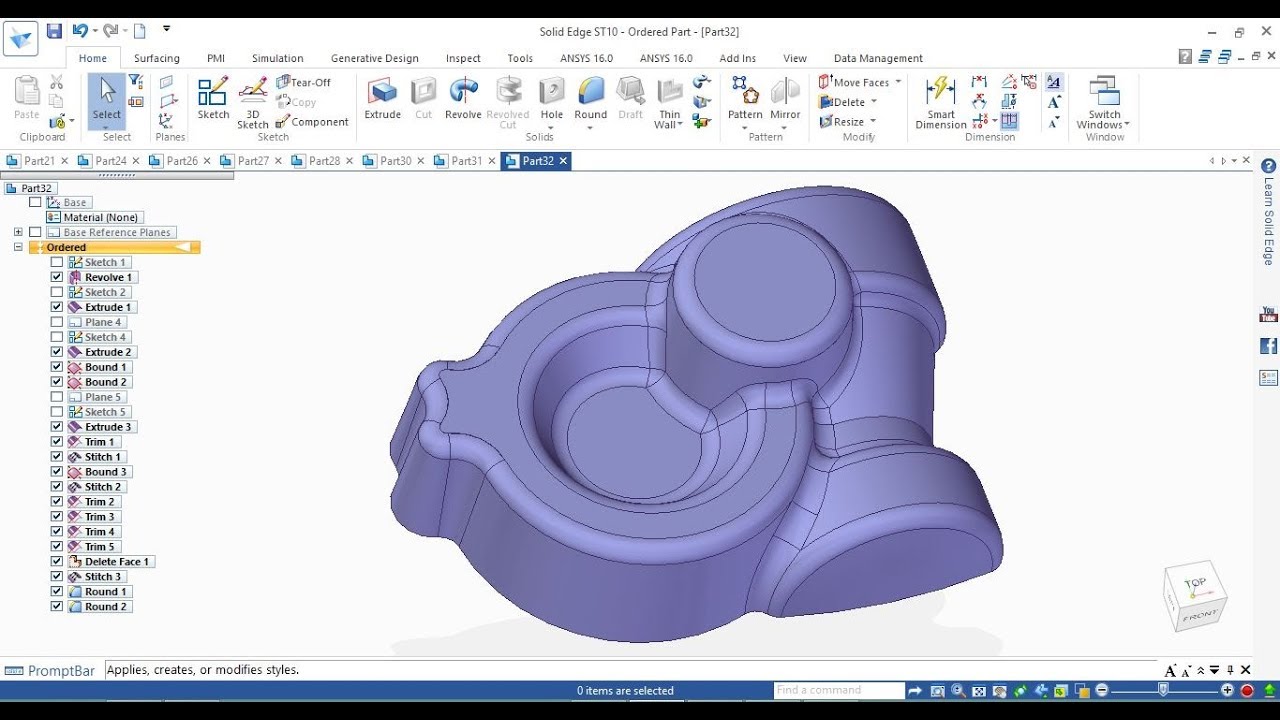Save the document via quick access
Screen dimensions: 1280x720
tap(54, 31)
